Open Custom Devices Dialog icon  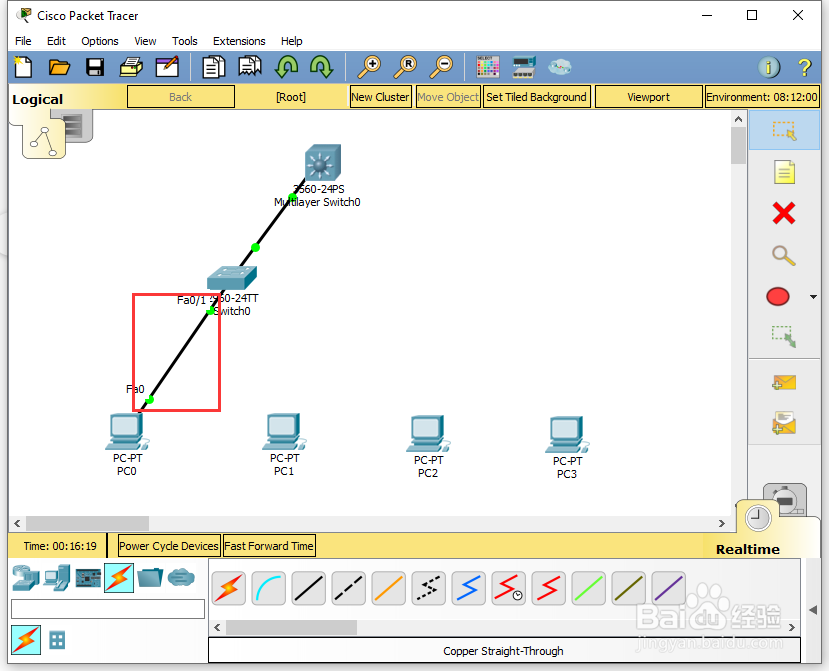(x=523, y=67)
